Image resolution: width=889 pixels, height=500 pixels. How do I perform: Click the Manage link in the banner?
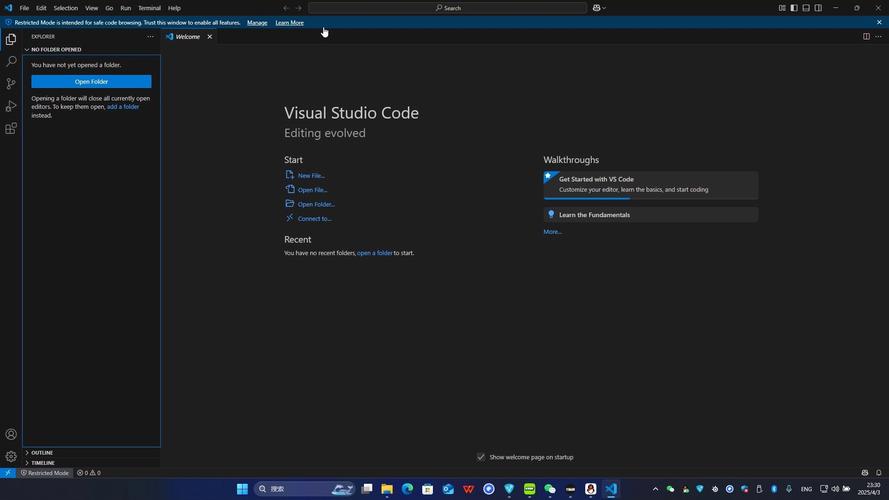point(257,23)
